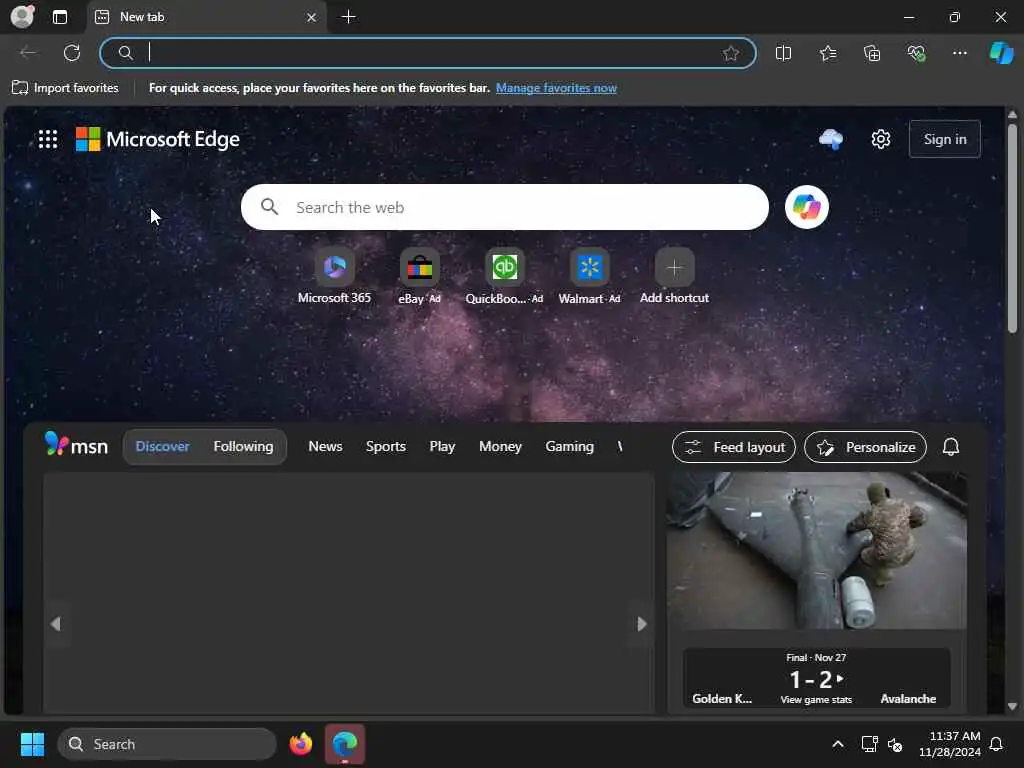This screenshot has height=768, width=1024.
Task: Open the network tray icon
Action: pyautogui.click(x=869, y=744)
